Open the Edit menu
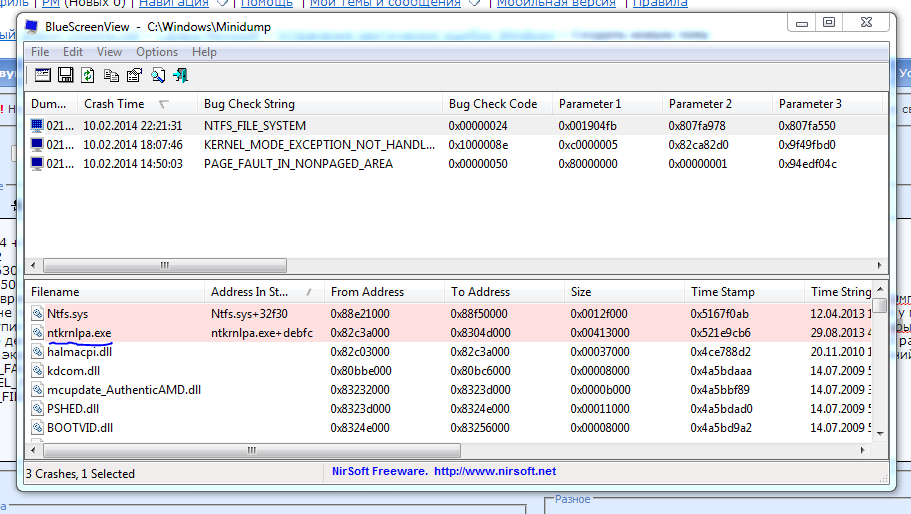The height and width of the screenshot is (514, 911). pos(73,52)
